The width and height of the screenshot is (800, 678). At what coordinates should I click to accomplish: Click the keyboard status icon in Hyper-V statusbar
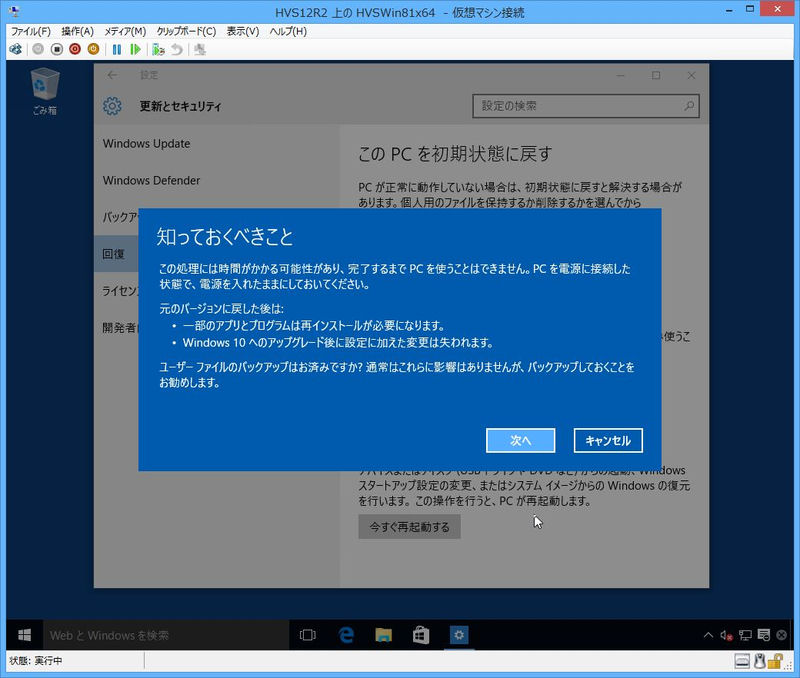pos(742,662)
